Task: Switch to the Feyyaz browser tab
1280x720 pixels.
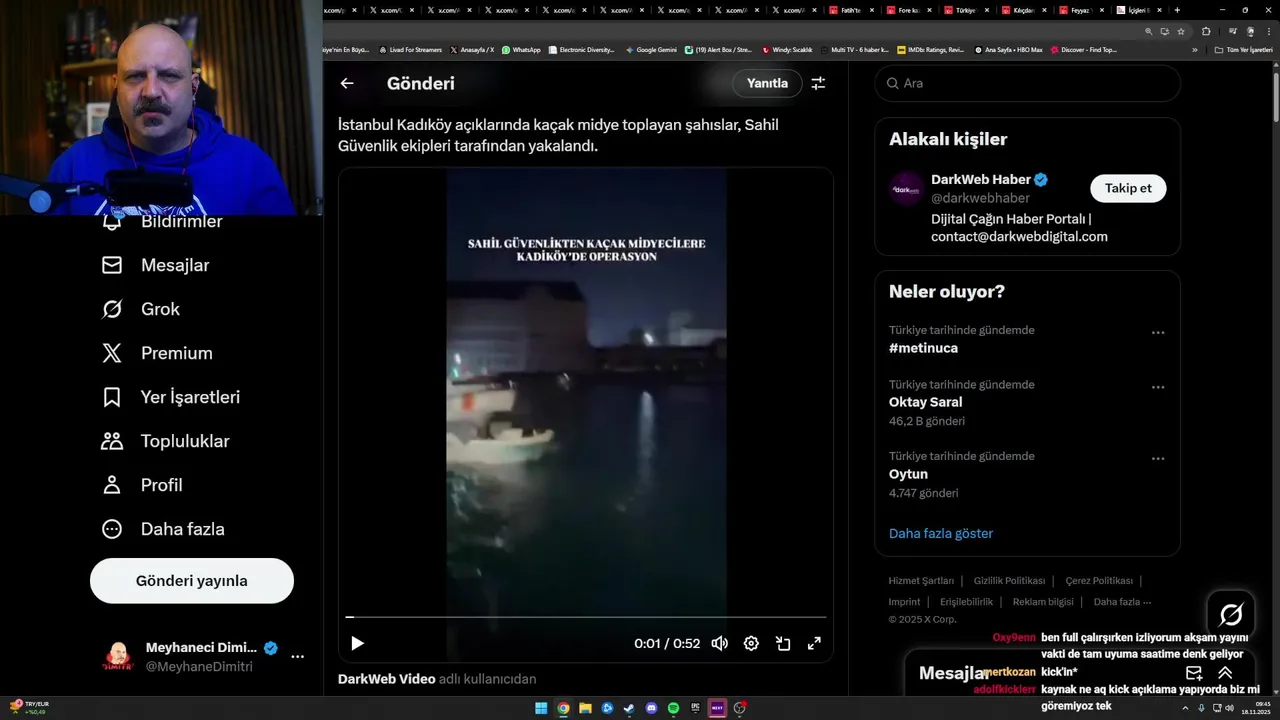Action: 1080,10
